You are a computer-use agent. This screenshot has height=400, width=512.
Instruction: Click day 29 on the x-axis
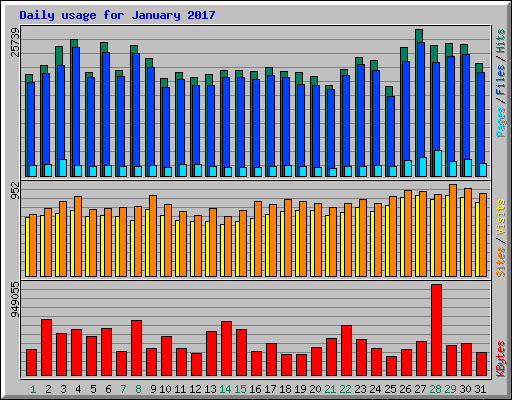[450, 389]
